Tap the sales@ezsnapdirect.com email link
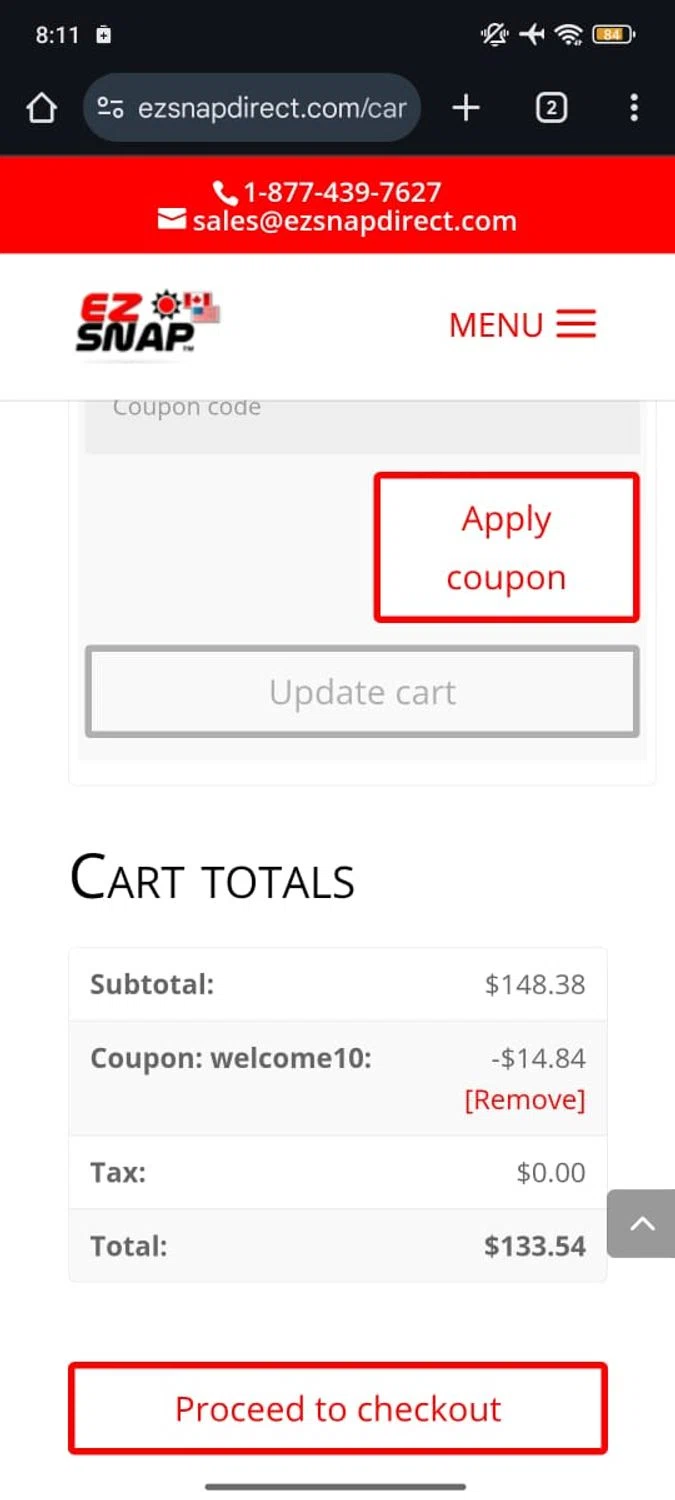This screenshot has width=675, height=1500. tap(355, 221)
